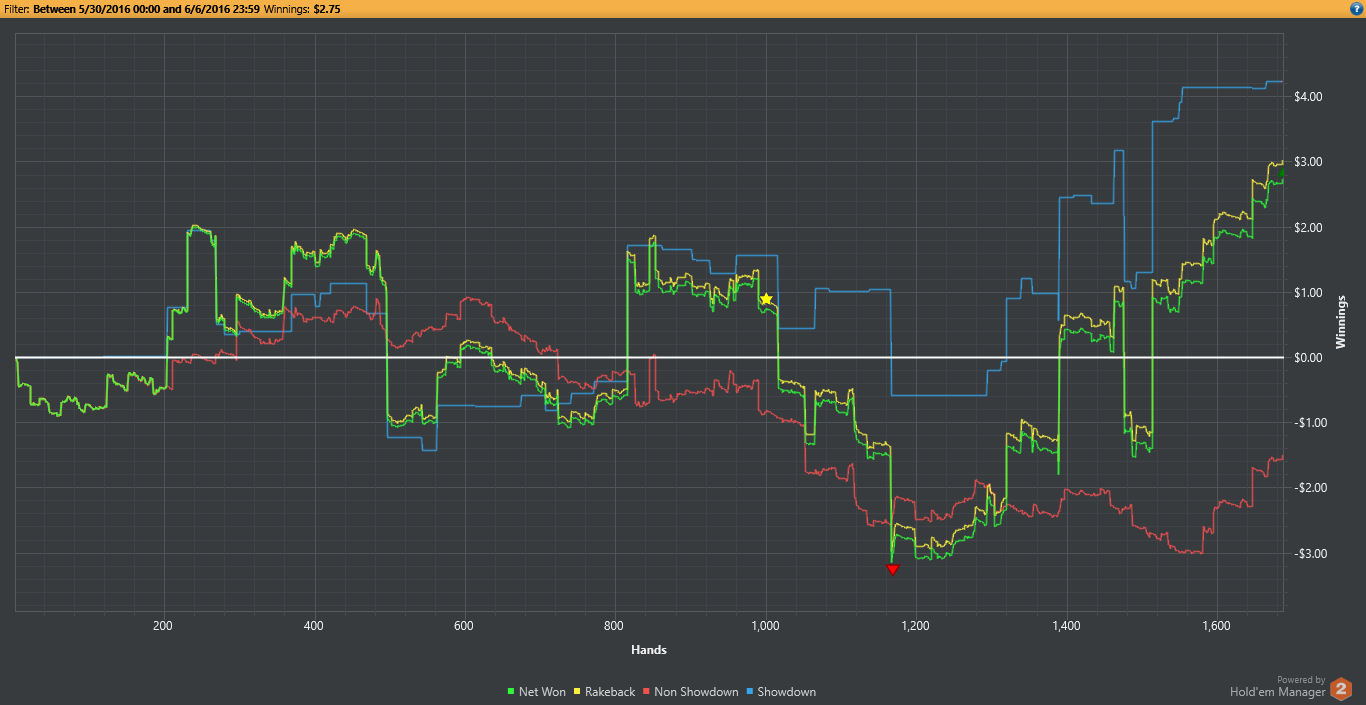Click the $4.00 axis label
The width and height of the screenshot is (1366, 705).
[1308, 97]
